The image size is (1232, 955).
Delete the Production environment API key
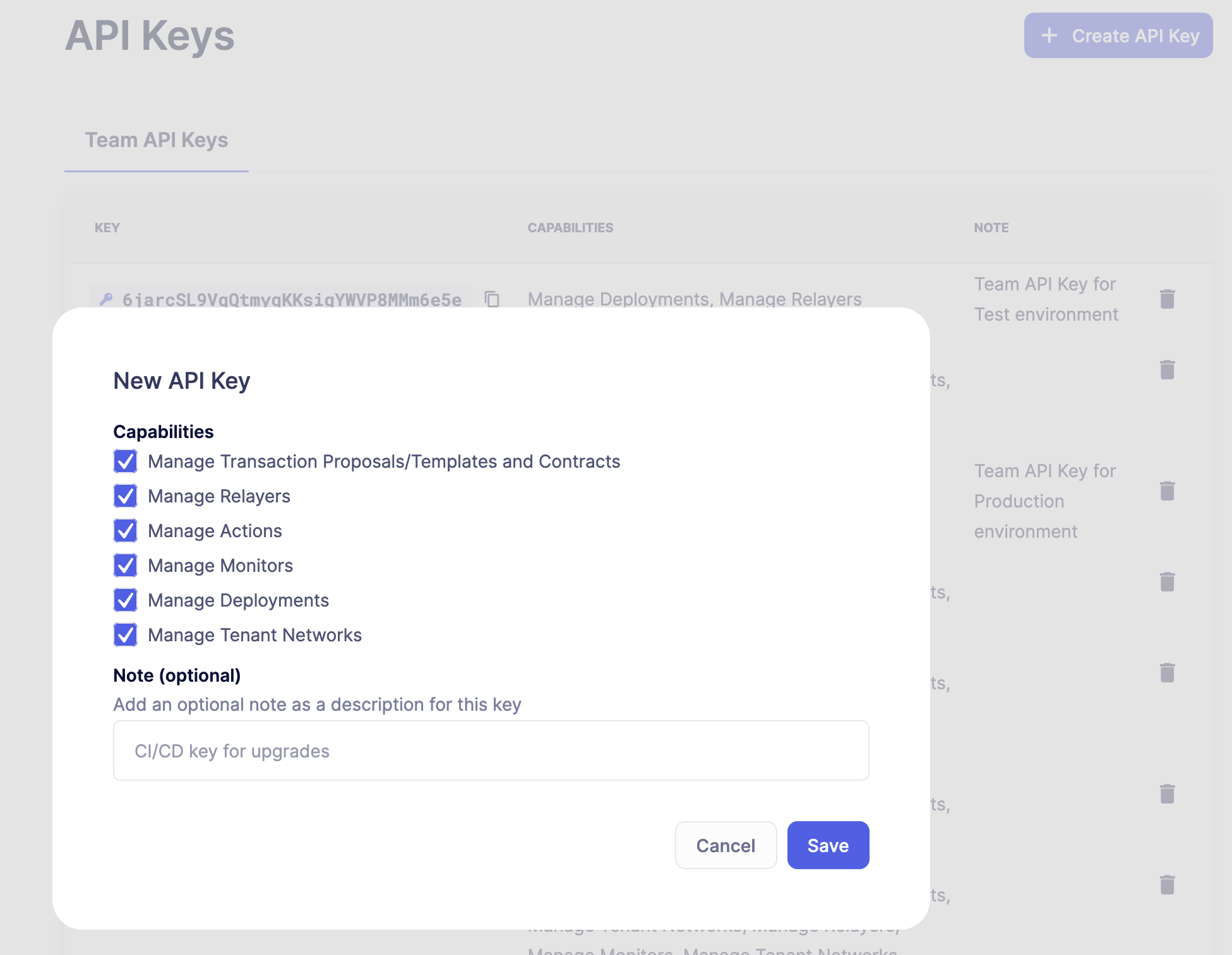coord(1166,490)
